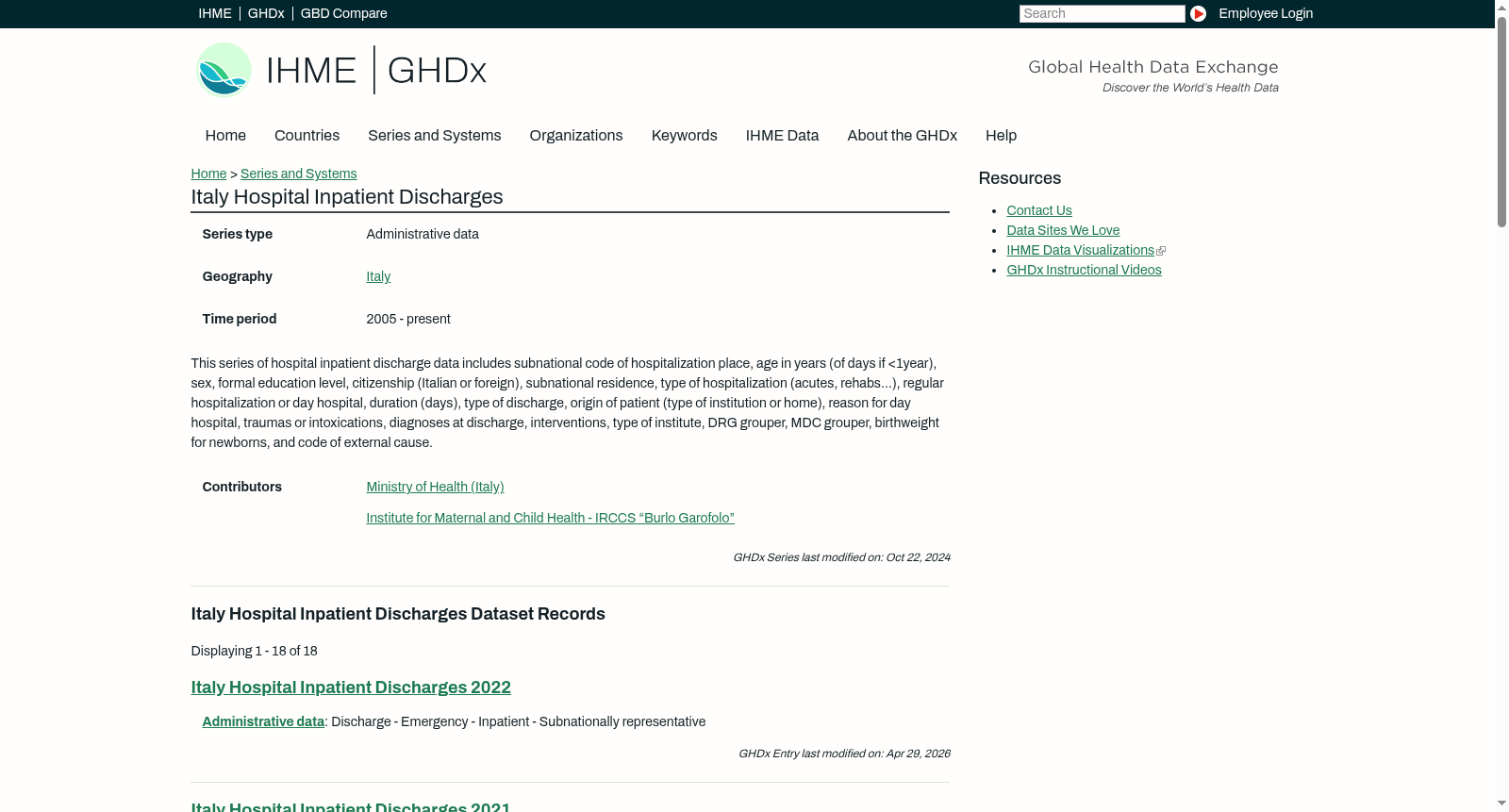Screen dimensions: 1509x812
Task: Open Data Sites We Love link
Action: pyautogui.click(x=1063, y=230)
